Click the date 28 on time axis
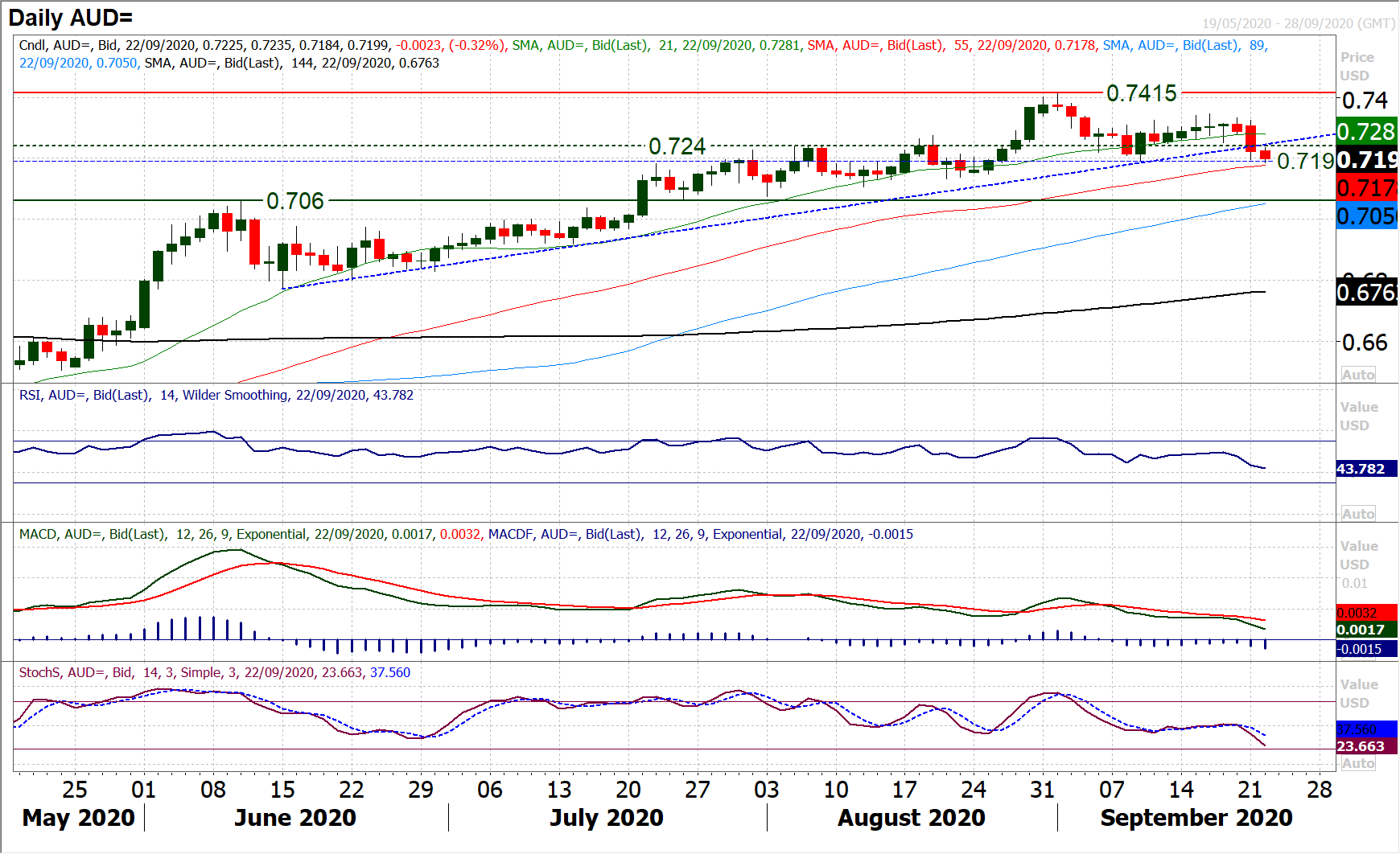The height and width of the screenshot is (854, 1400). (x=1319, y=790)
